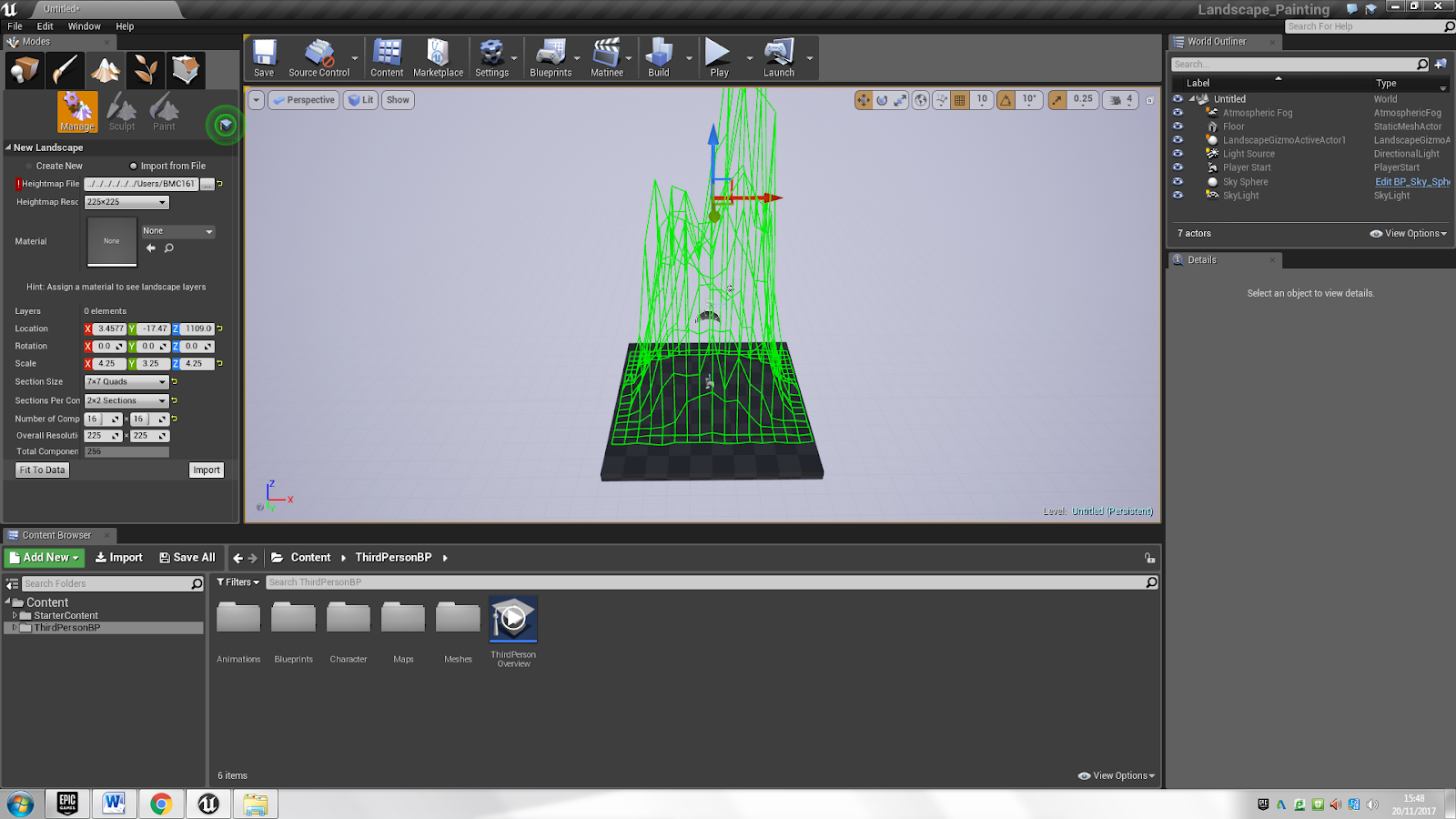The height and width of the screenshot is (819, 1456).
Task: Open the Help menu
Action: tap(125, 26)
